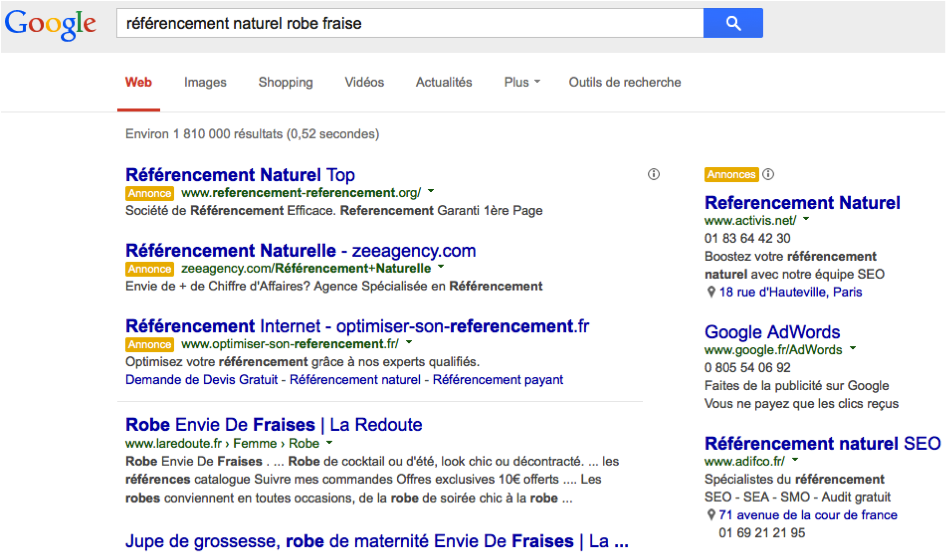946x553 pixels.
Task: Open Outils de recherche
Action: click(624, 82)
